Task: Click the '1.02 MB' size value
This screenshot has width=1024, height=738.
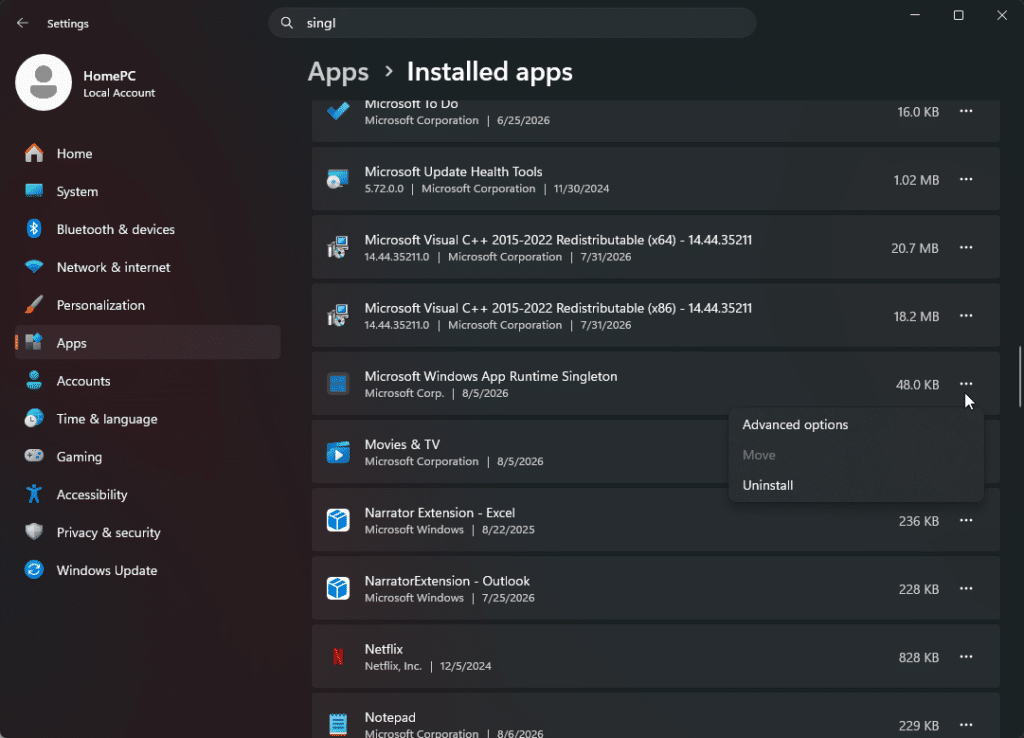Action: (916, 180)
